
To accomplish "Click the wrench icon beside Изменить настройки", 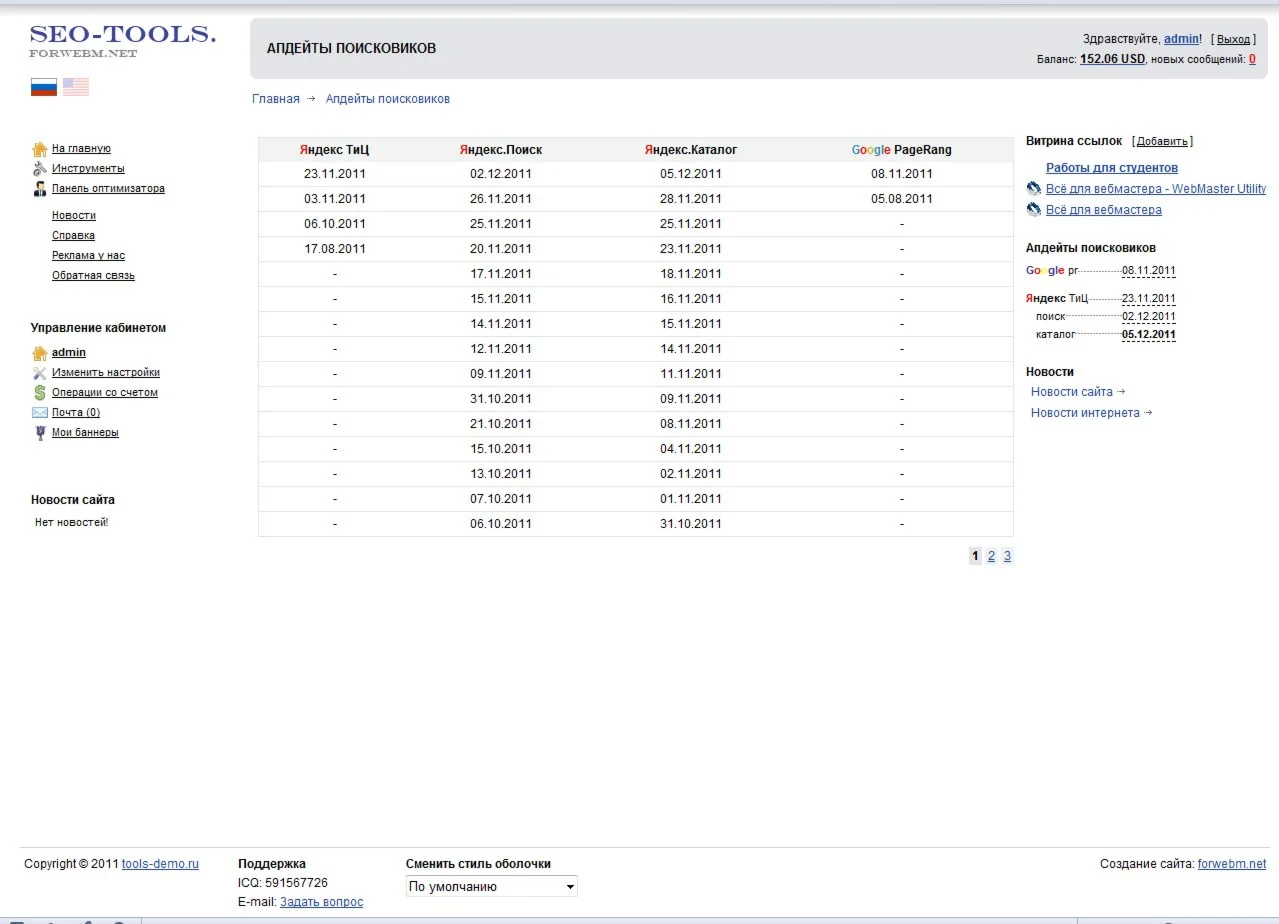I will [40, 373].
